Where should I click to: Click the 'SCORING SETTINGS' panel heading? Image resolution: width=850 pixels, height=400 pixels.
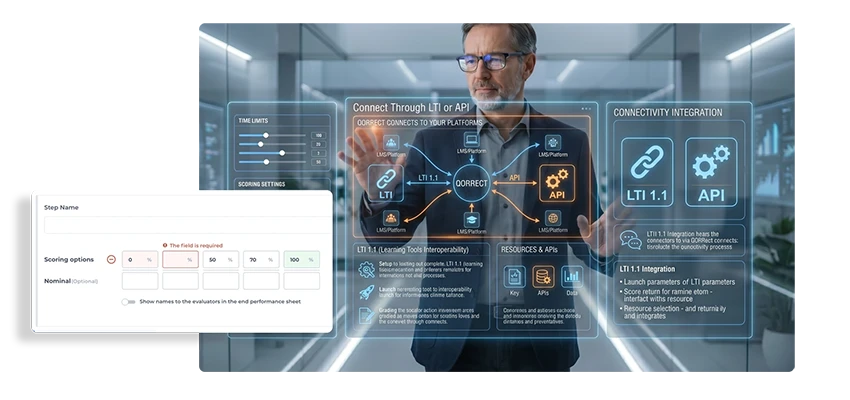[x=261, y=184]
